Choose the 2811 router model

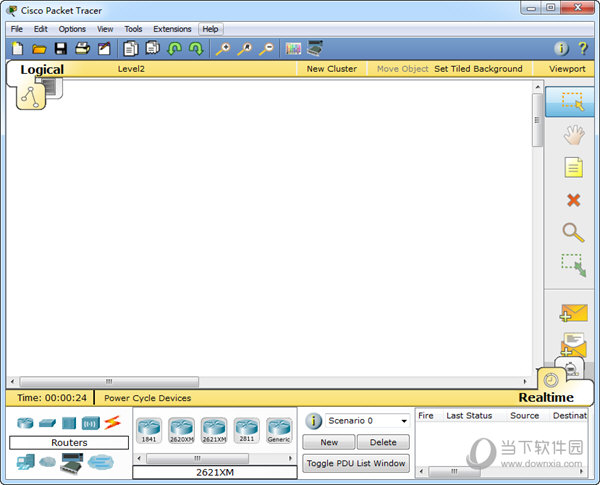click(246, 430)
